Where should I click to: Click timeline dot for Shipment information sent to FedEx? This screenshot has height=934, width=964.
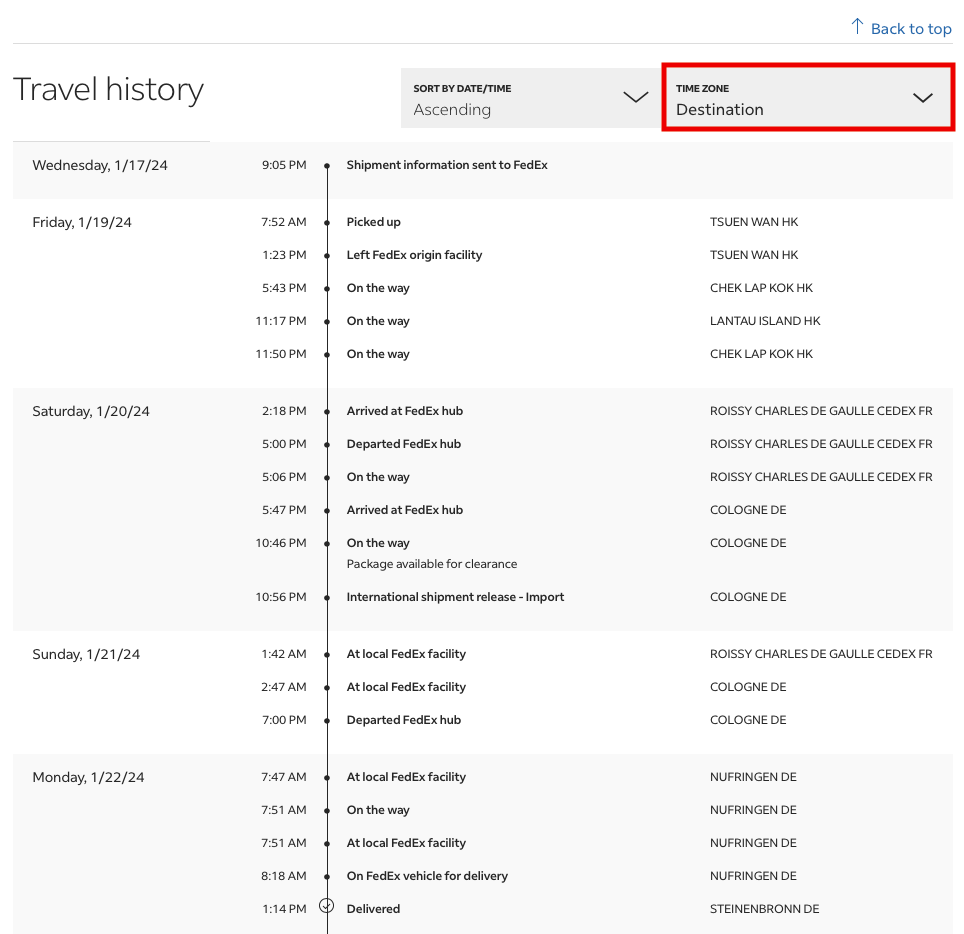(327, 166)
